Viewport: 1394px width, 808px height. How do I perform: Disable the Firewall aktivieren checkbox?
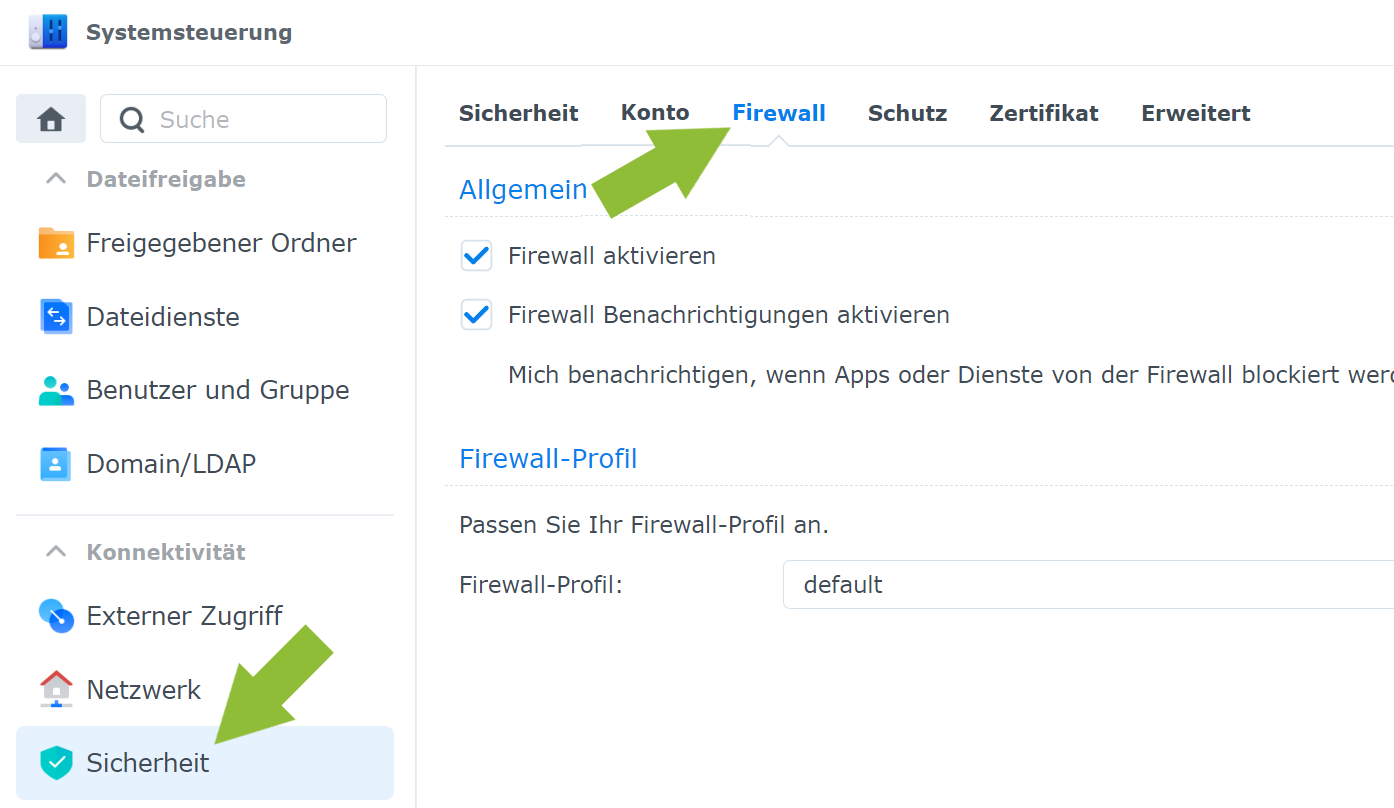tap(476, 255)
